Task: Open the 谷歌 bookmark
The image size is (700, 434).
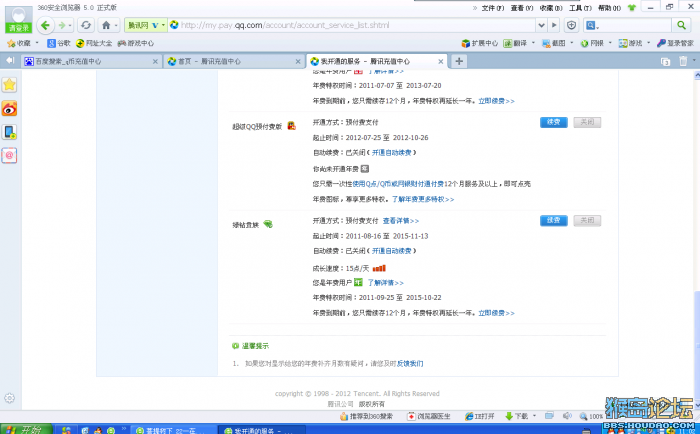Action: click(59, 43)
